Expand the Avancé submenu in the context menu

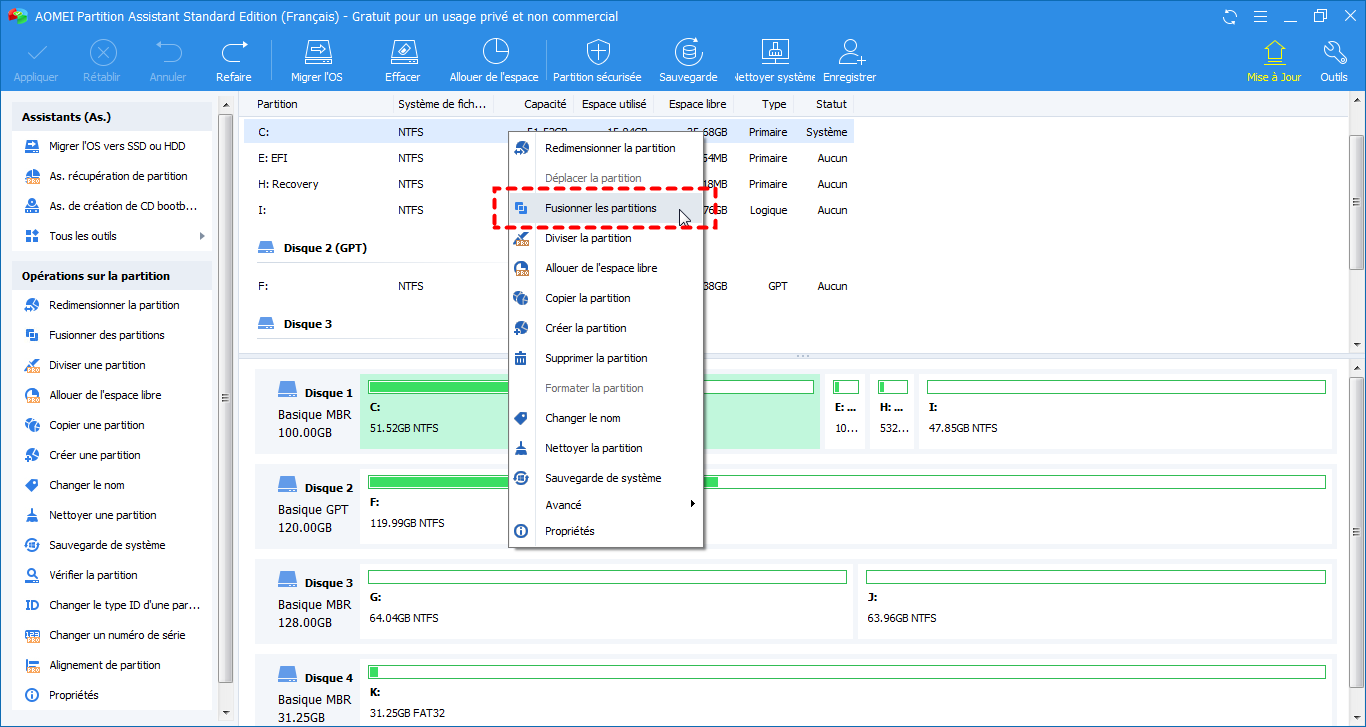[606, 505]
